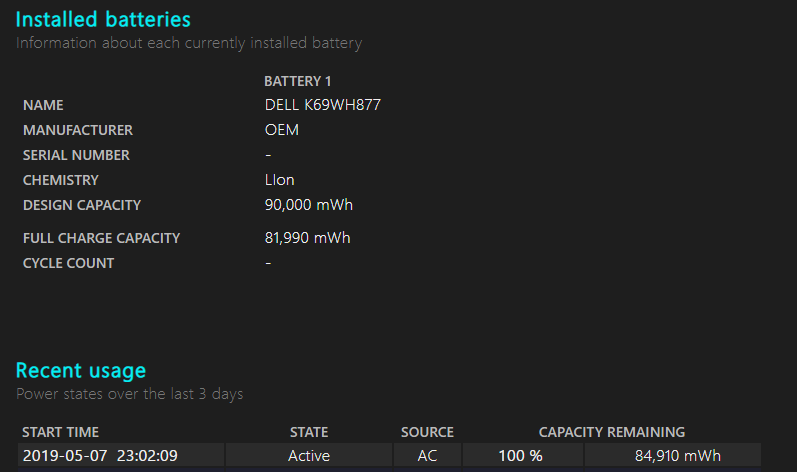Image resolution: width=797 pixels, height=472 pixels.
Task: Click the CYCLE COUNT label
Action: (x=69, y=263)
